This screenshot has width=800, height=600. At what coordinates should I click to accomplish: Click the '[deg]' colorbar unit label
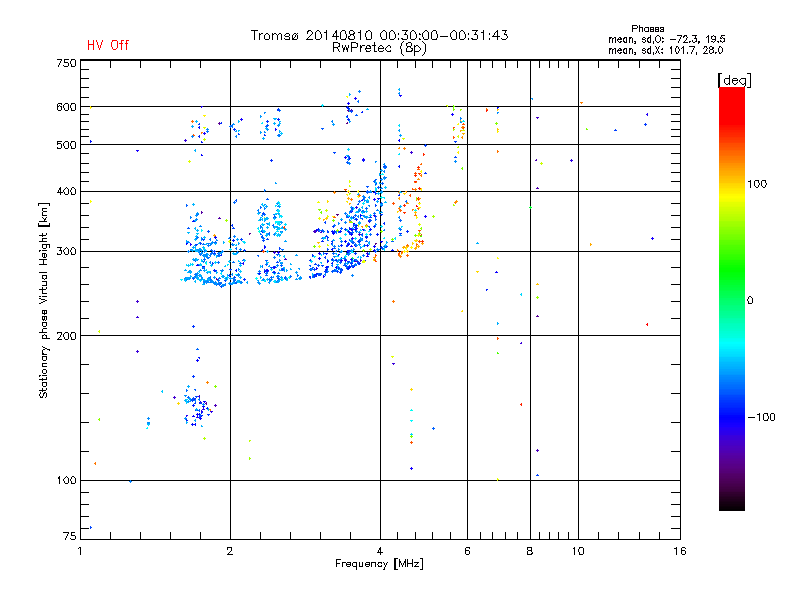[x=734, y=80]
